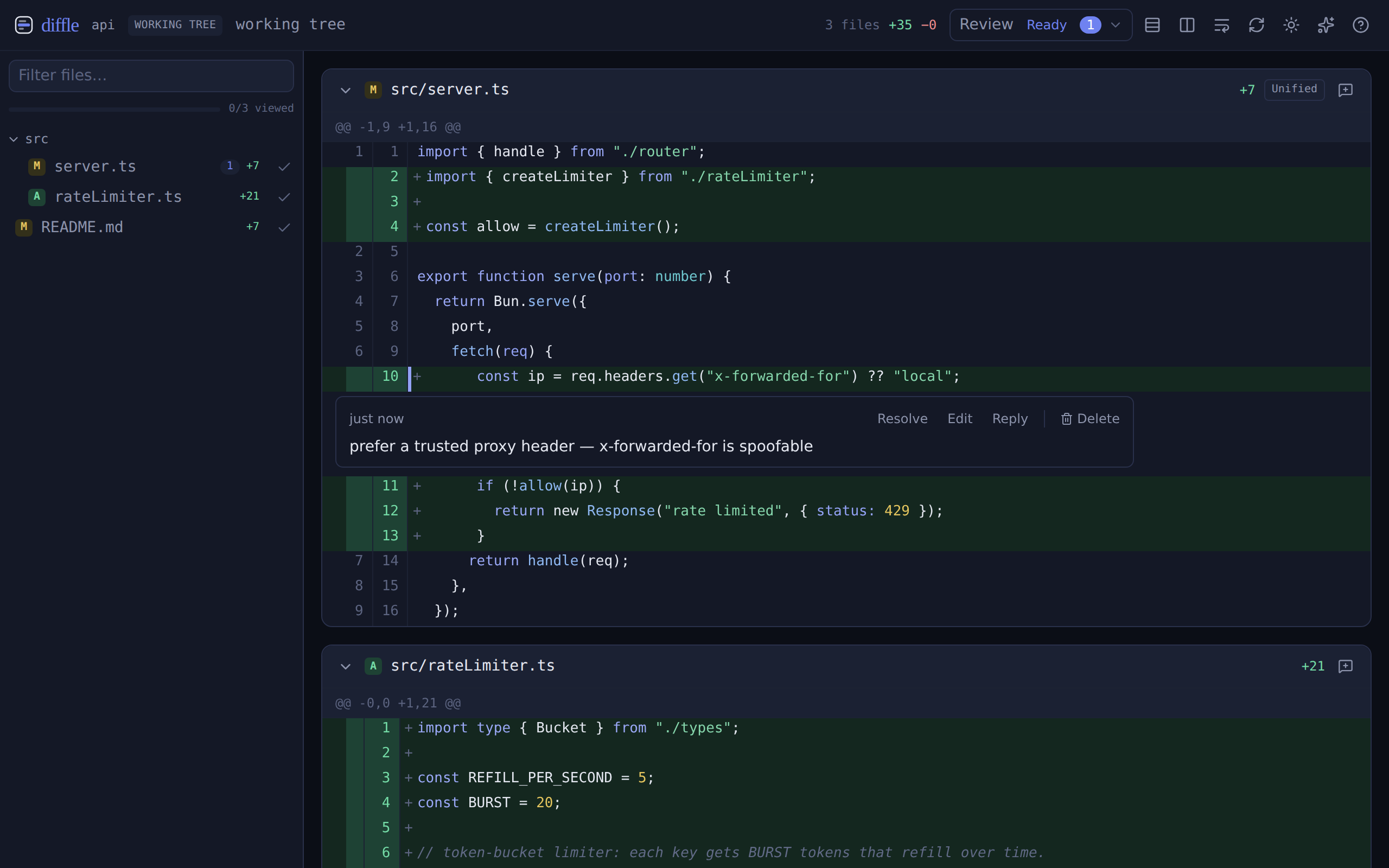The image size is (1389, 868).
Task: Switch to split view layout icon
Action: coord(1187,25)
